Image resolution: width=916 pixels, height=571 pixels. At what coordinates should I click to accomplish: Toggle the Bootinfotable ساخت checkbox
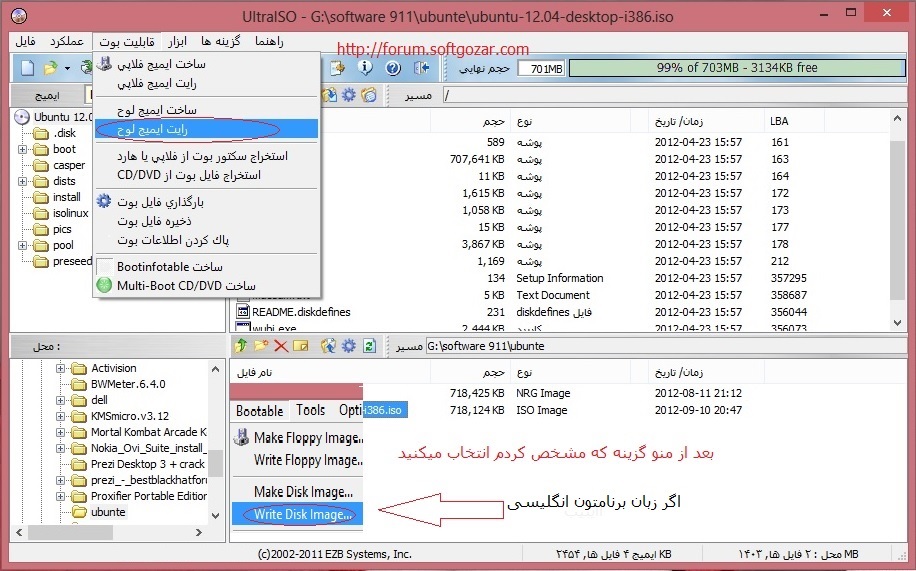(x=104, y=267)
